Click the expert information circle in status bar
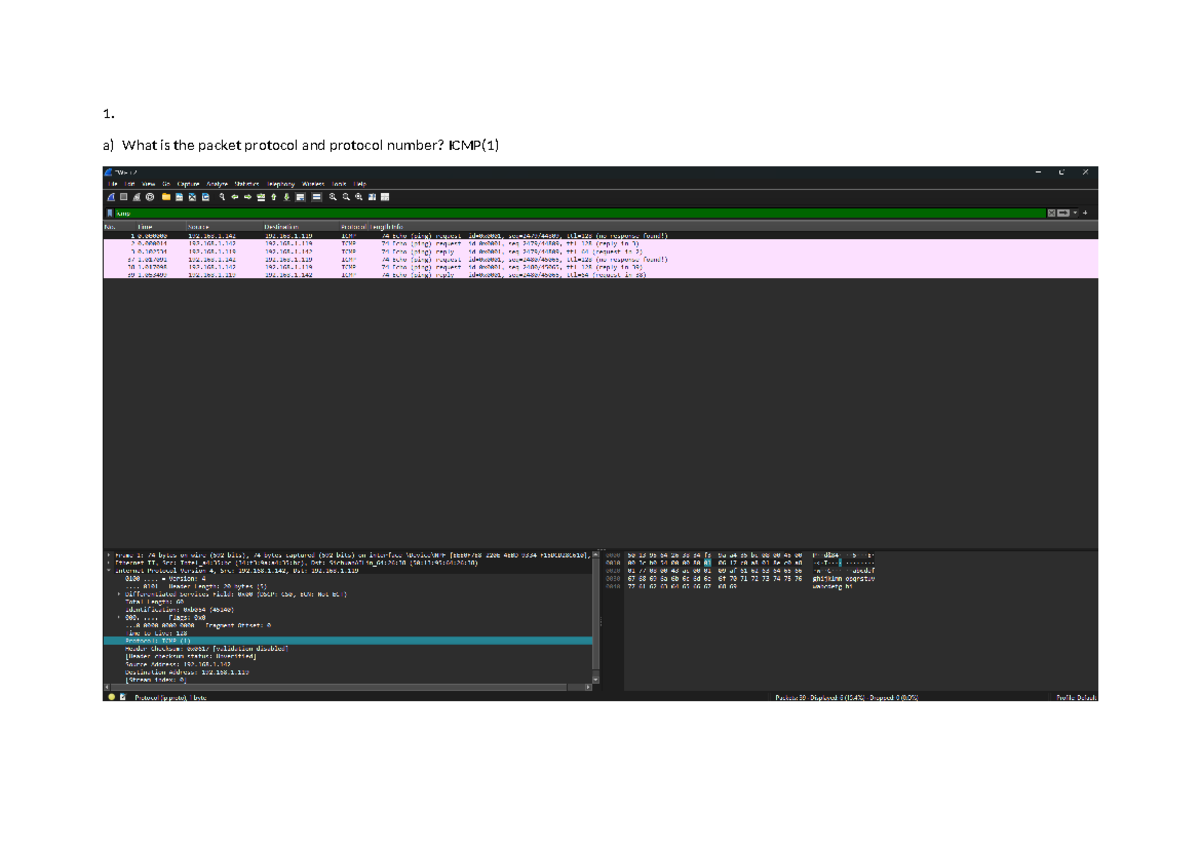The width and height of the screenshot is (1200, 849). (111, 697)
